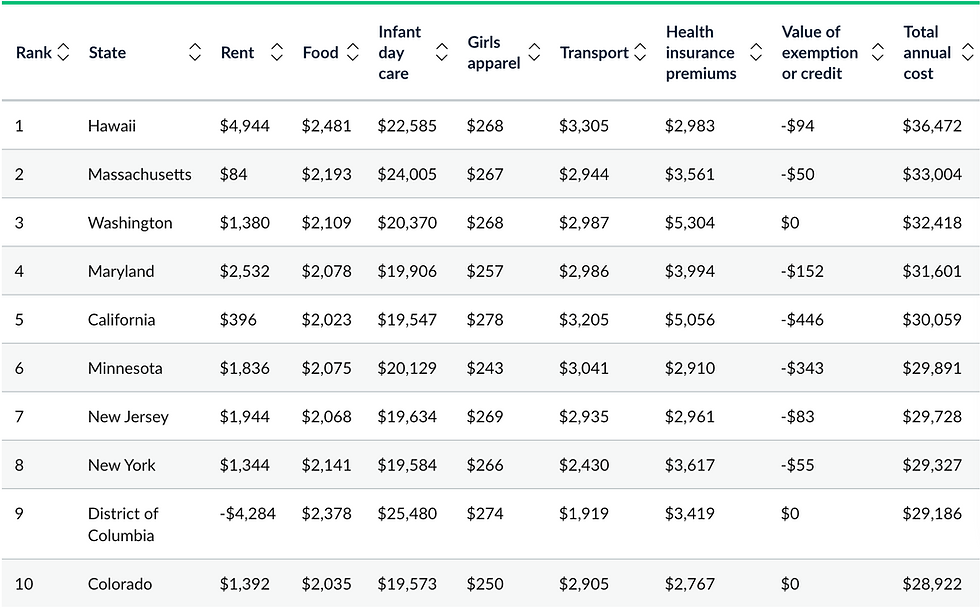Screen dimensions: 980x608
Task: Open the State column sort control
Action: pyautogui.click(x=194, y=52)
